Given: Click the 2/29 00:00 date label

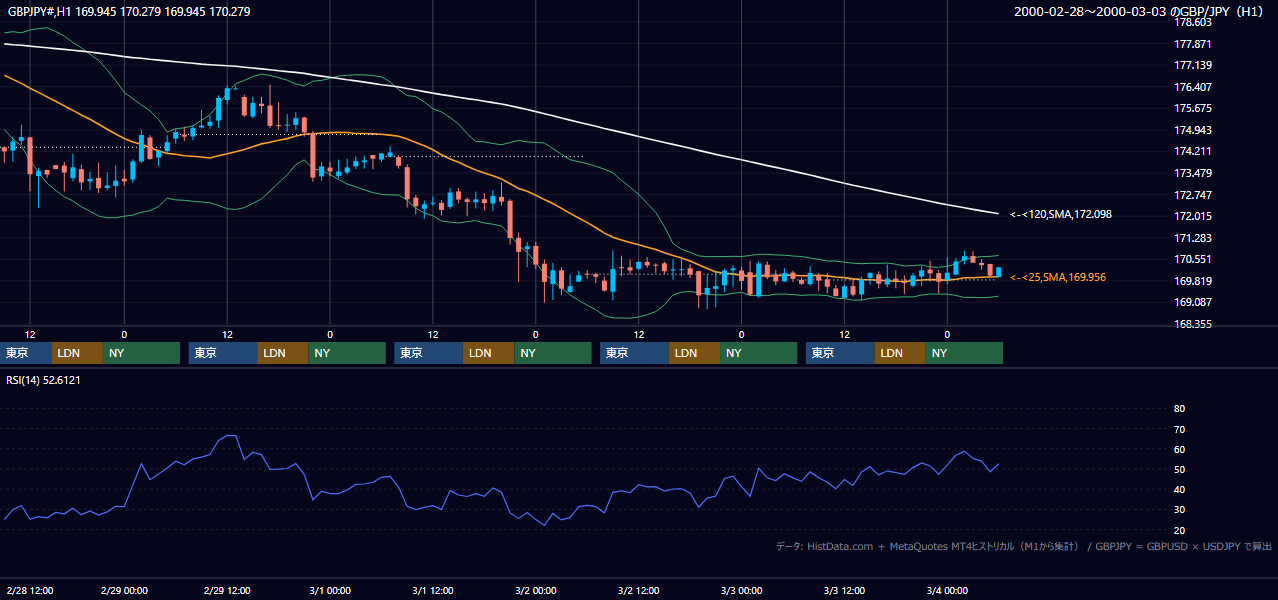Looking at the screenshot, I should [124, 590].
